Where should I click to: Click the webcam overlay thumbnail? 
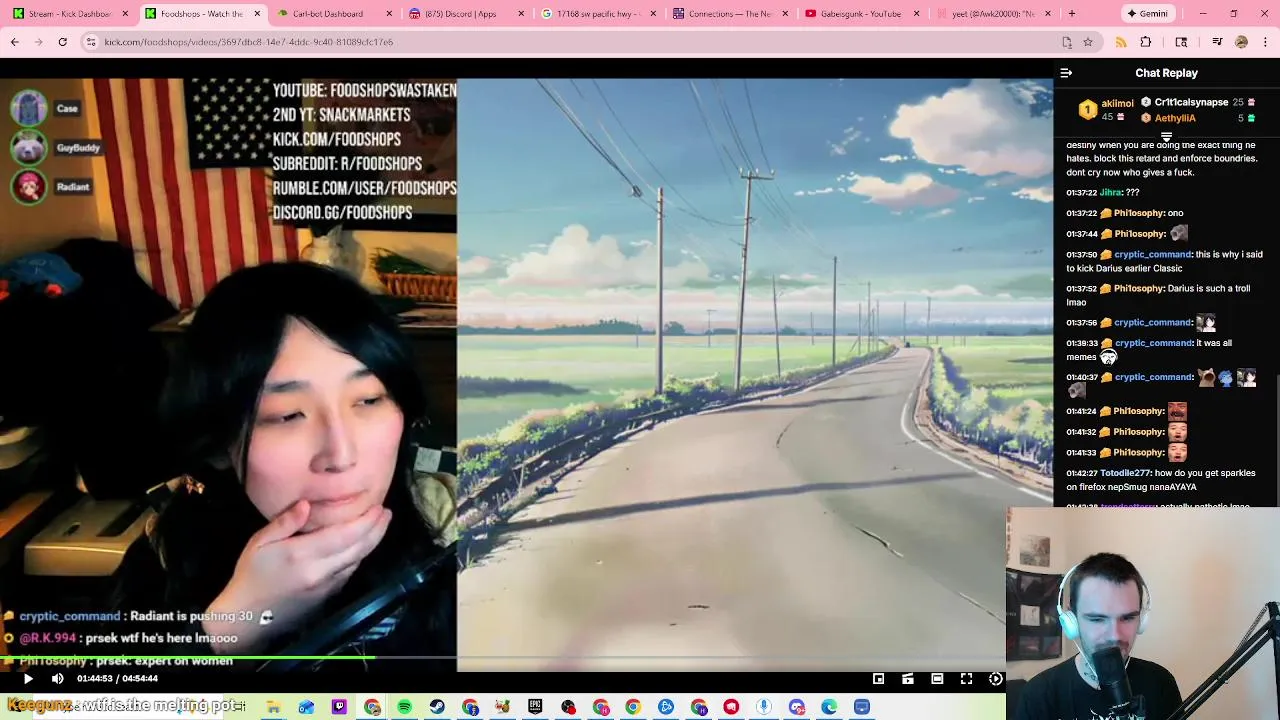click(x=1143, y=614)
